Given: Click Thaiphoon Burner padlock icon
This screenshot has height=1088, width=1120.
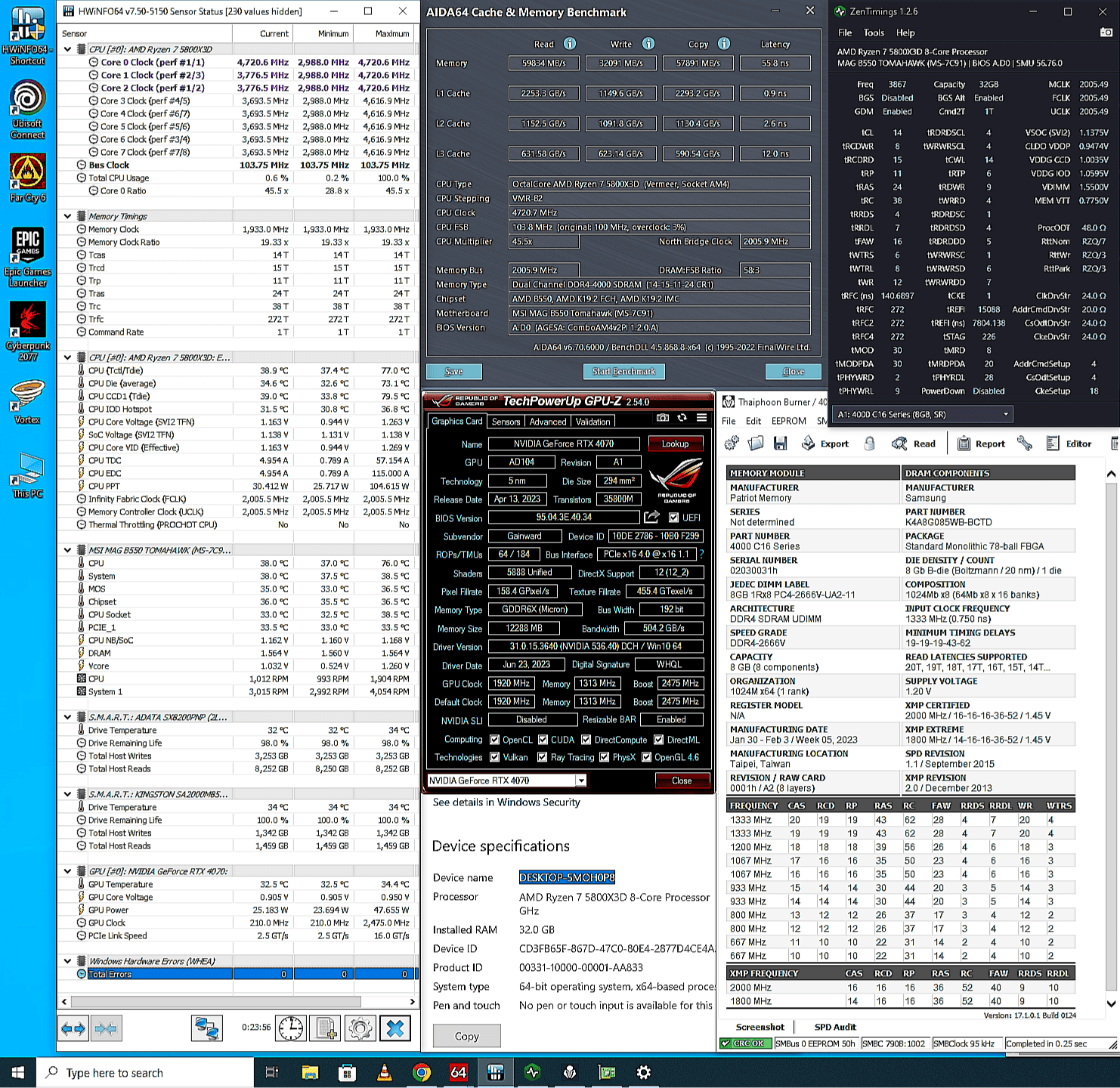Looking at the screenshot, I should point(870,444).
